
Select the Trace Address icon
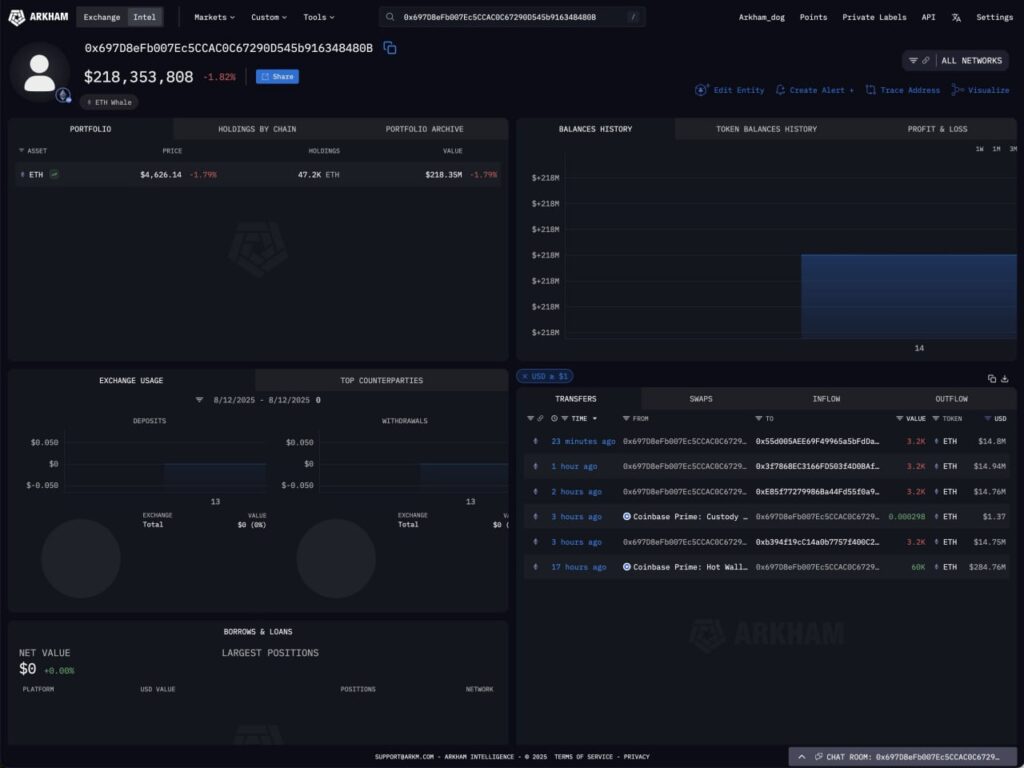point(870,90)
